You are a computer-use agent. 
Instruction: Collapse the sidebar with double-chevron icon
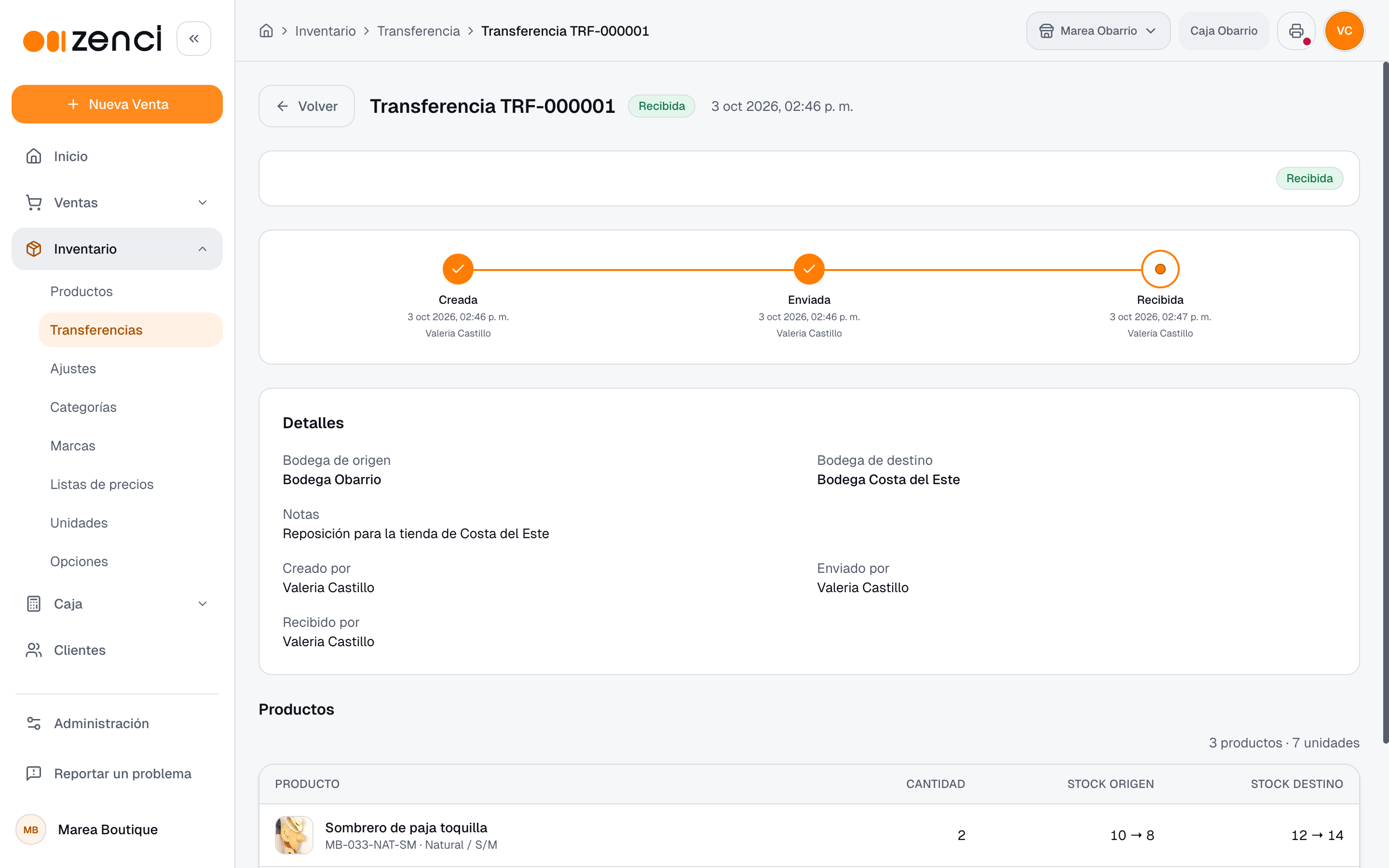193,39
